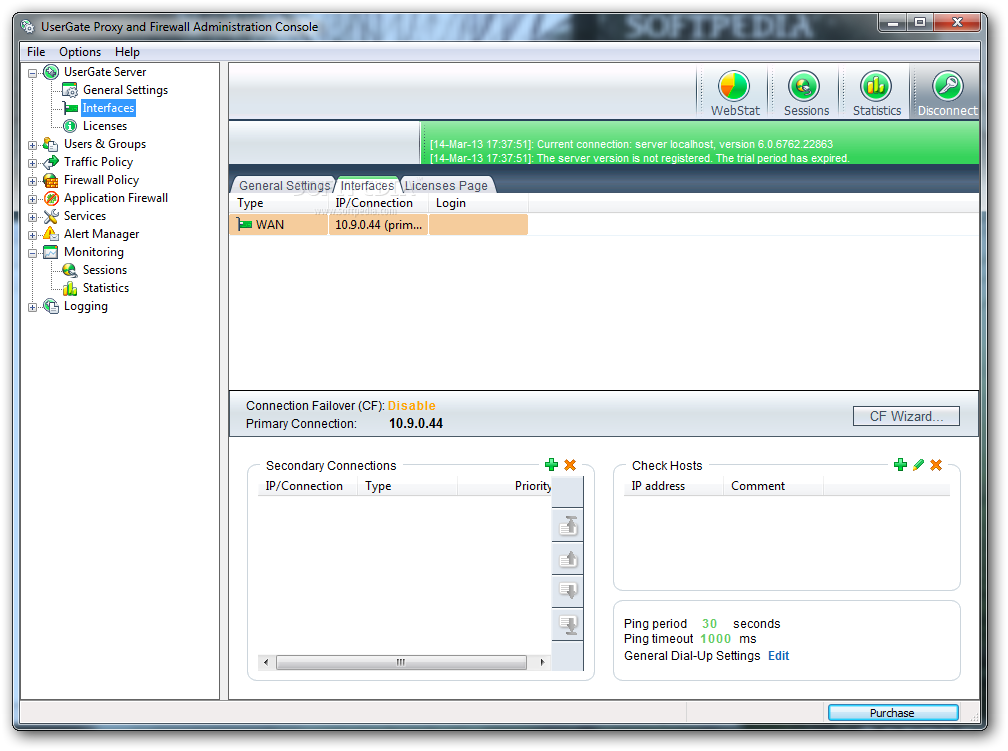Add a secondary connection with green plus

[x=551, y=464]
